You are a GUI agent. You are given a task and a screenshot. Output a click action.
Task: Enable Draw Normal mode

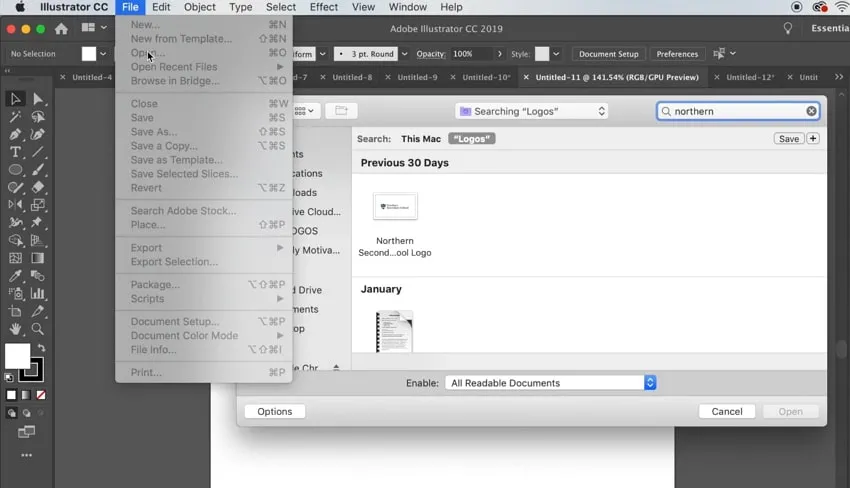click(11, 413)
